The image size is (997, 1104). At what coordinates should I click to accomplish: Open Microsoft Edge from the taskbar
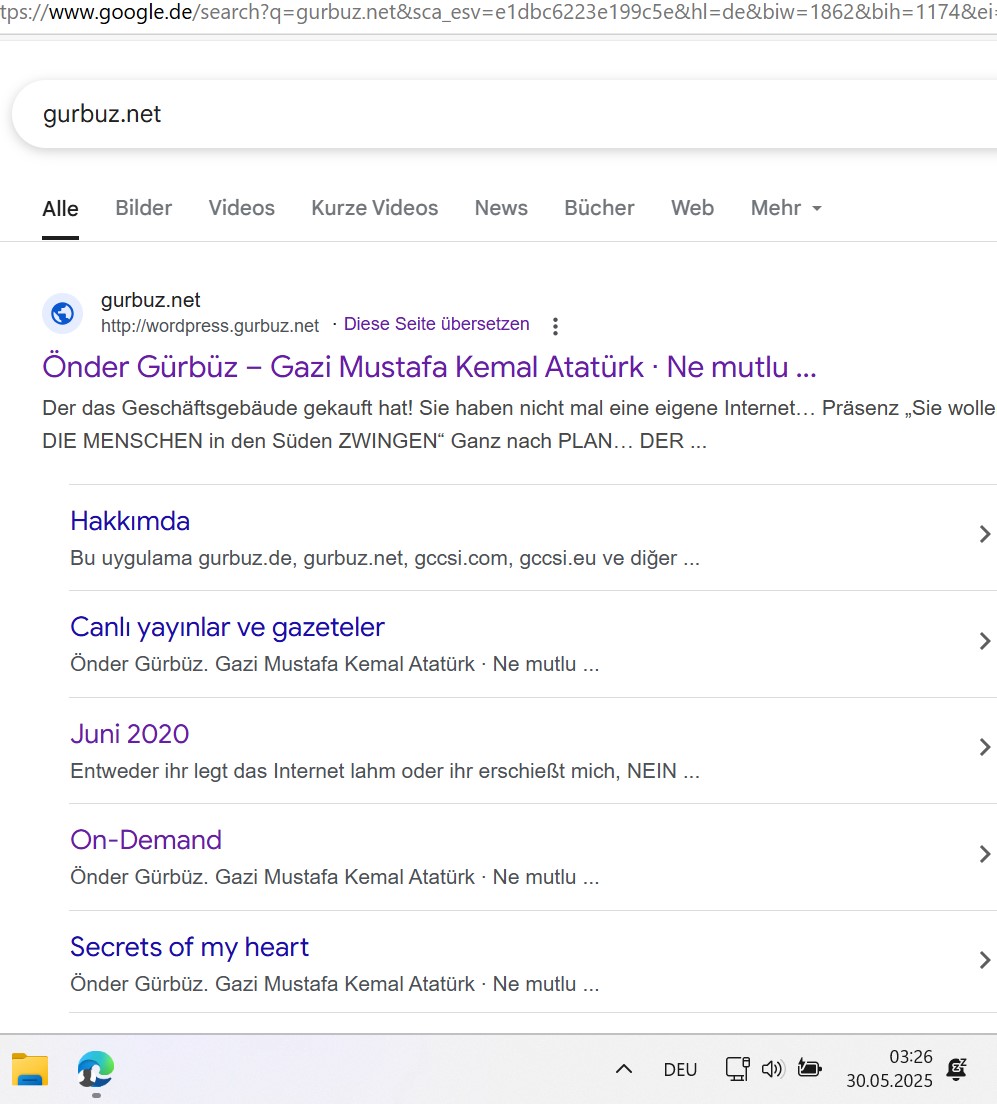tap(96, 1070)
